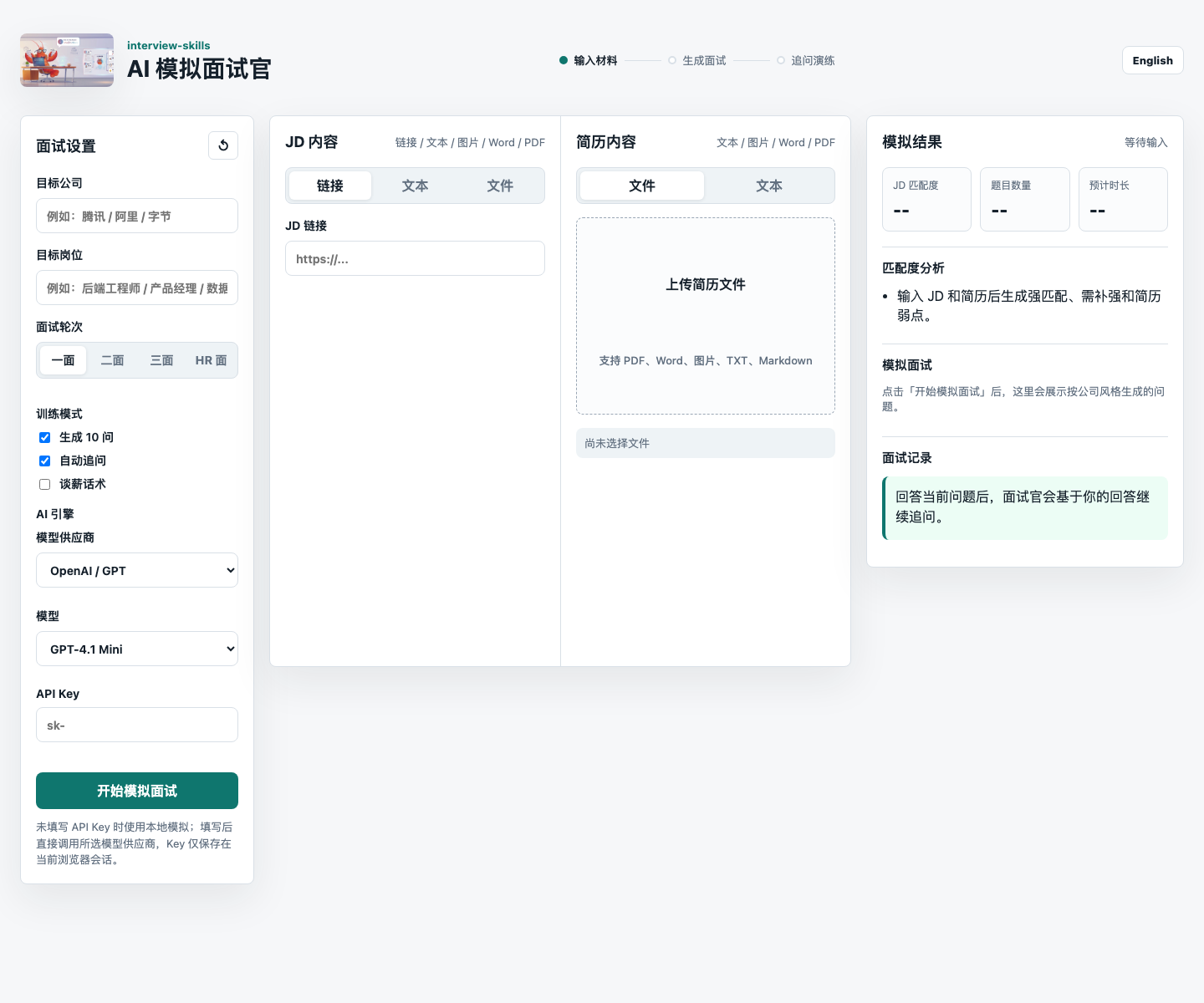Screen dimensions: 1204x1003
Task: Select 一面 interview round
Action: point(63,360)
